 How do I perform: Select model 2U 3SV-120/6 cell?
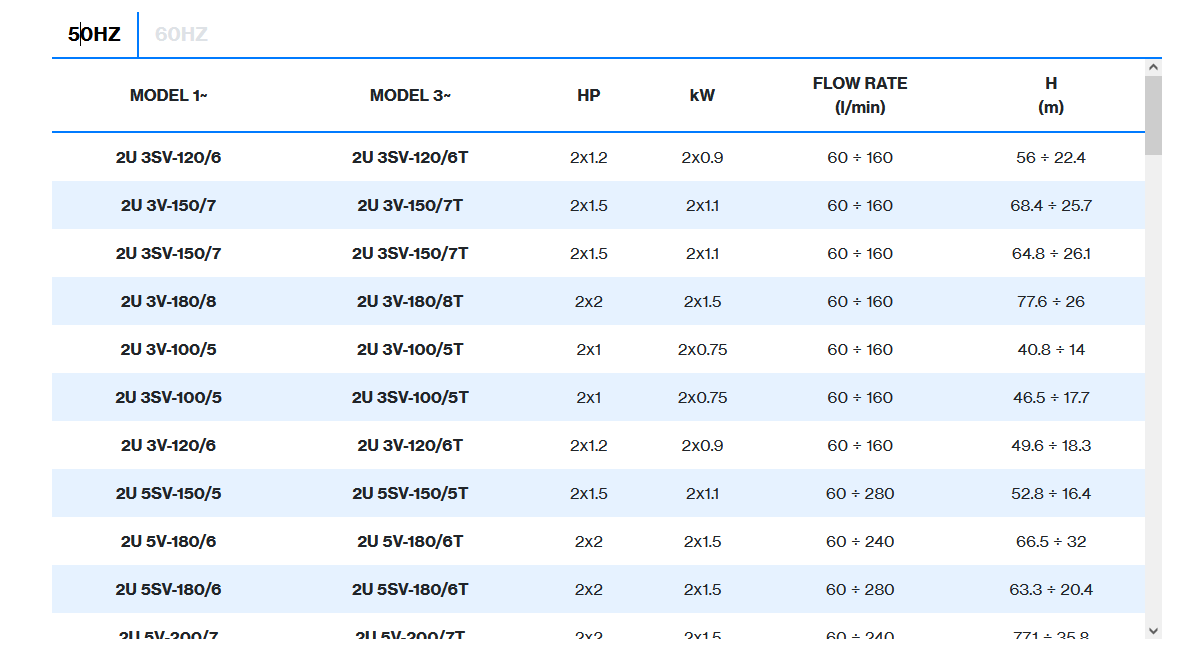168,158
